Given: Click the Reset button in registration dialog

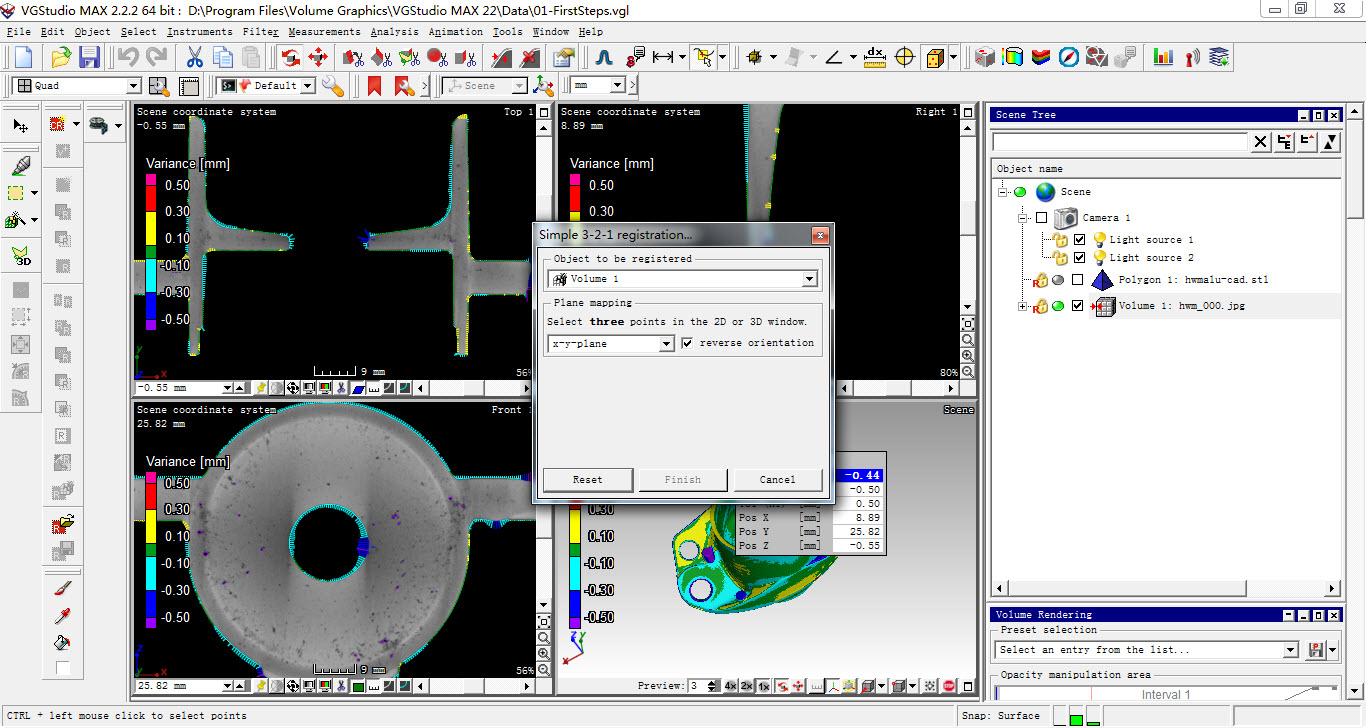Looking at the screenshot, I should click(x=587, y=480).
